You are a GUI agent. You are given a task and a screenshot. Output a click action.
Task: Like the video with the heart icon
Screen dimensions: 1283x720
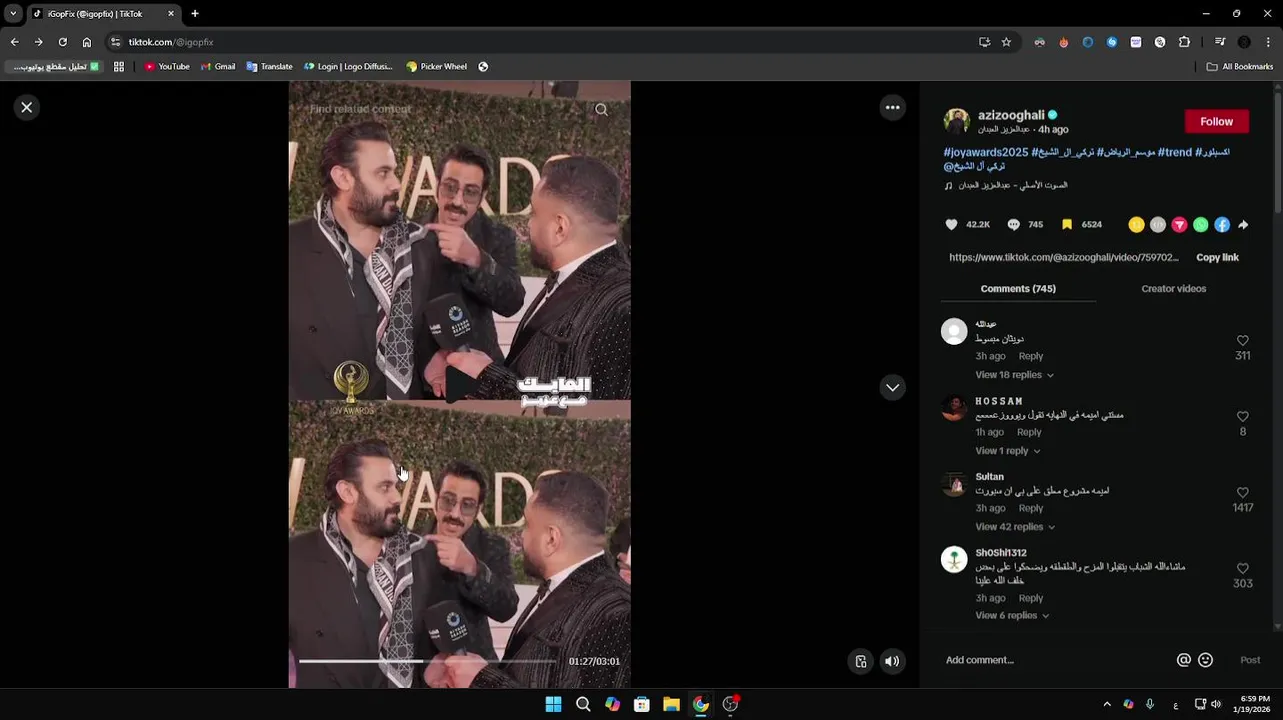click(x=951, y=225)
